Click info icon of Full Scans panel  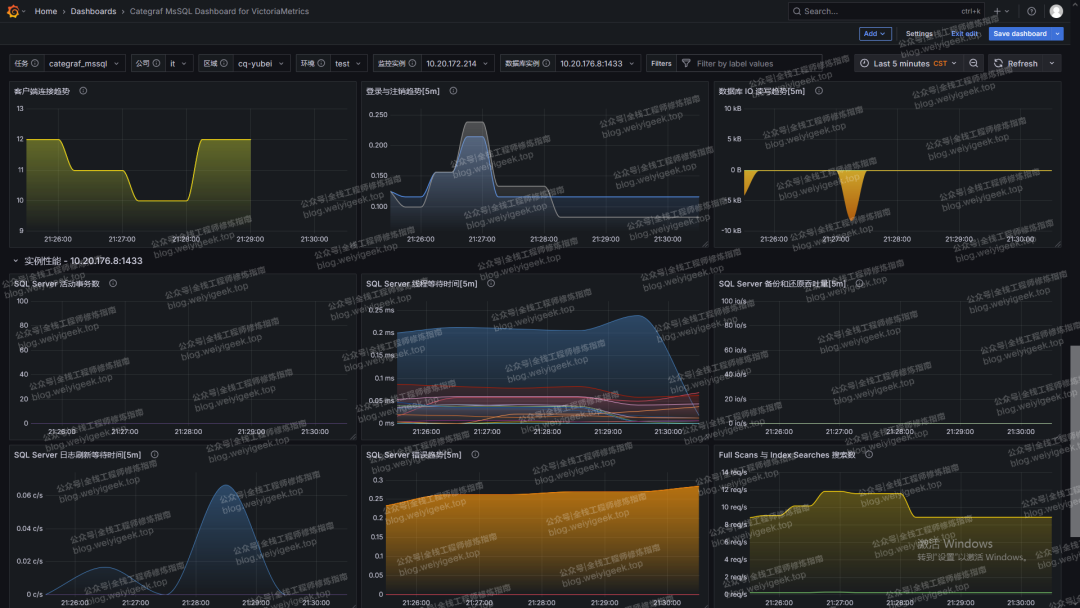869,454
